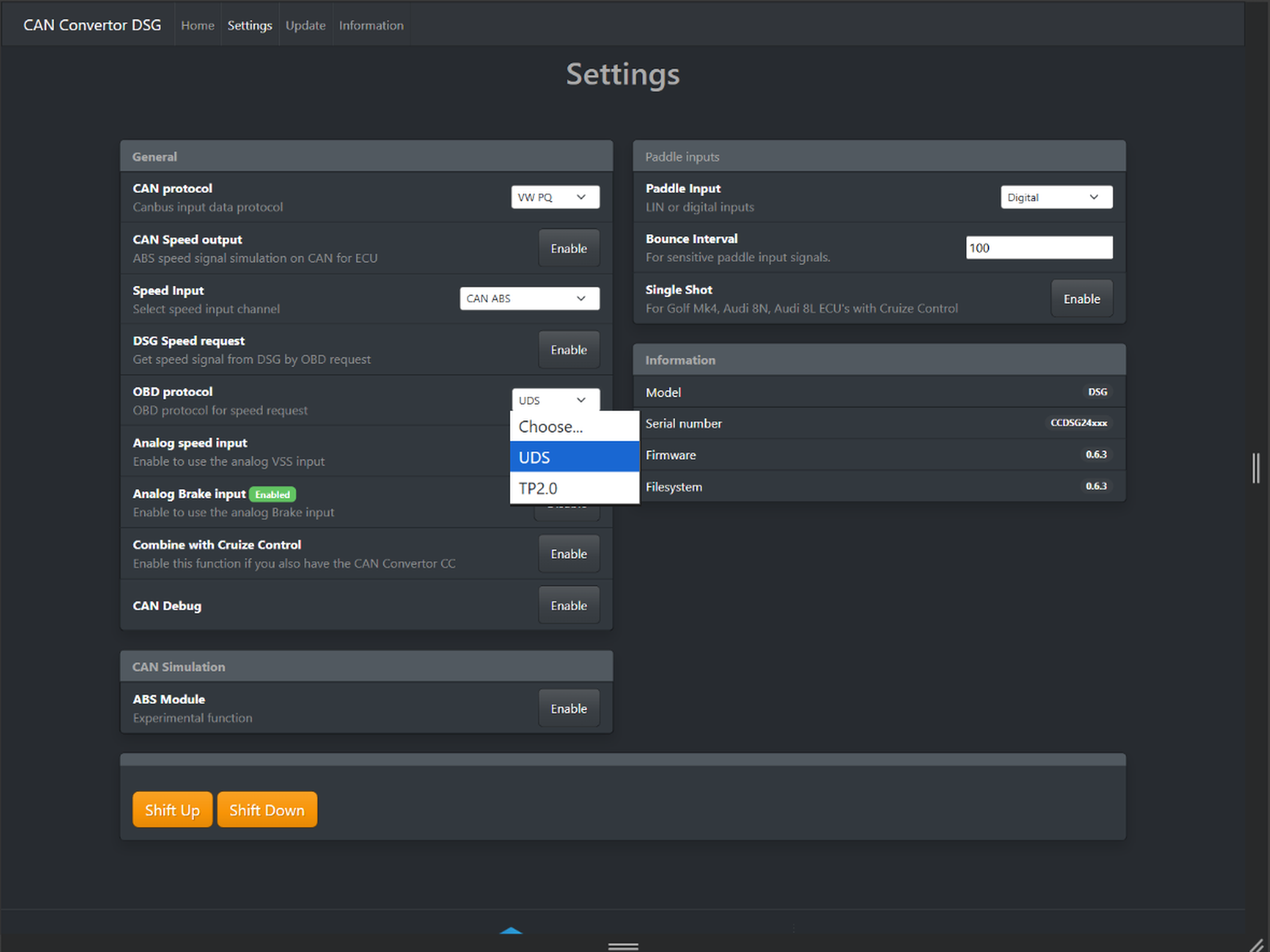Click the DSG model badge
Viewport: 1270px width, 952px height.
pyautogui.click(x=1098, y=392)
